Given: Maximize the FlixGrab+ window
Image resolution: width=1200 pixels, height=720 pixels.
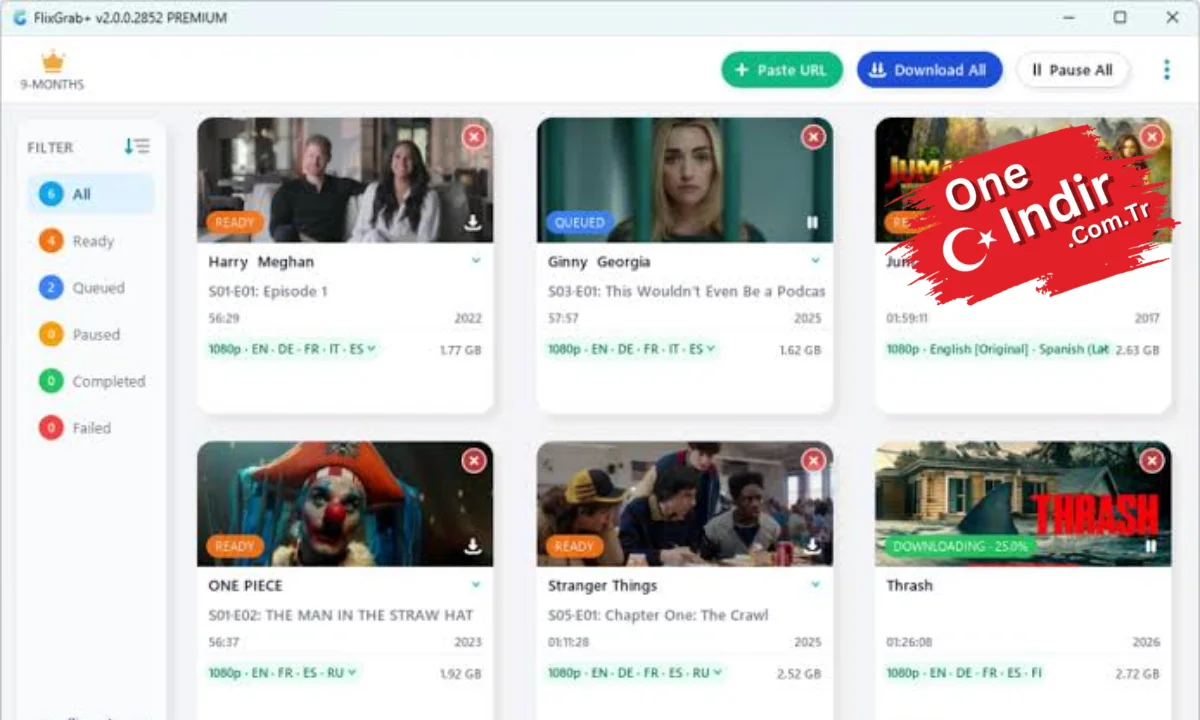Looking at the screenshot, I should click(1120, 17).
